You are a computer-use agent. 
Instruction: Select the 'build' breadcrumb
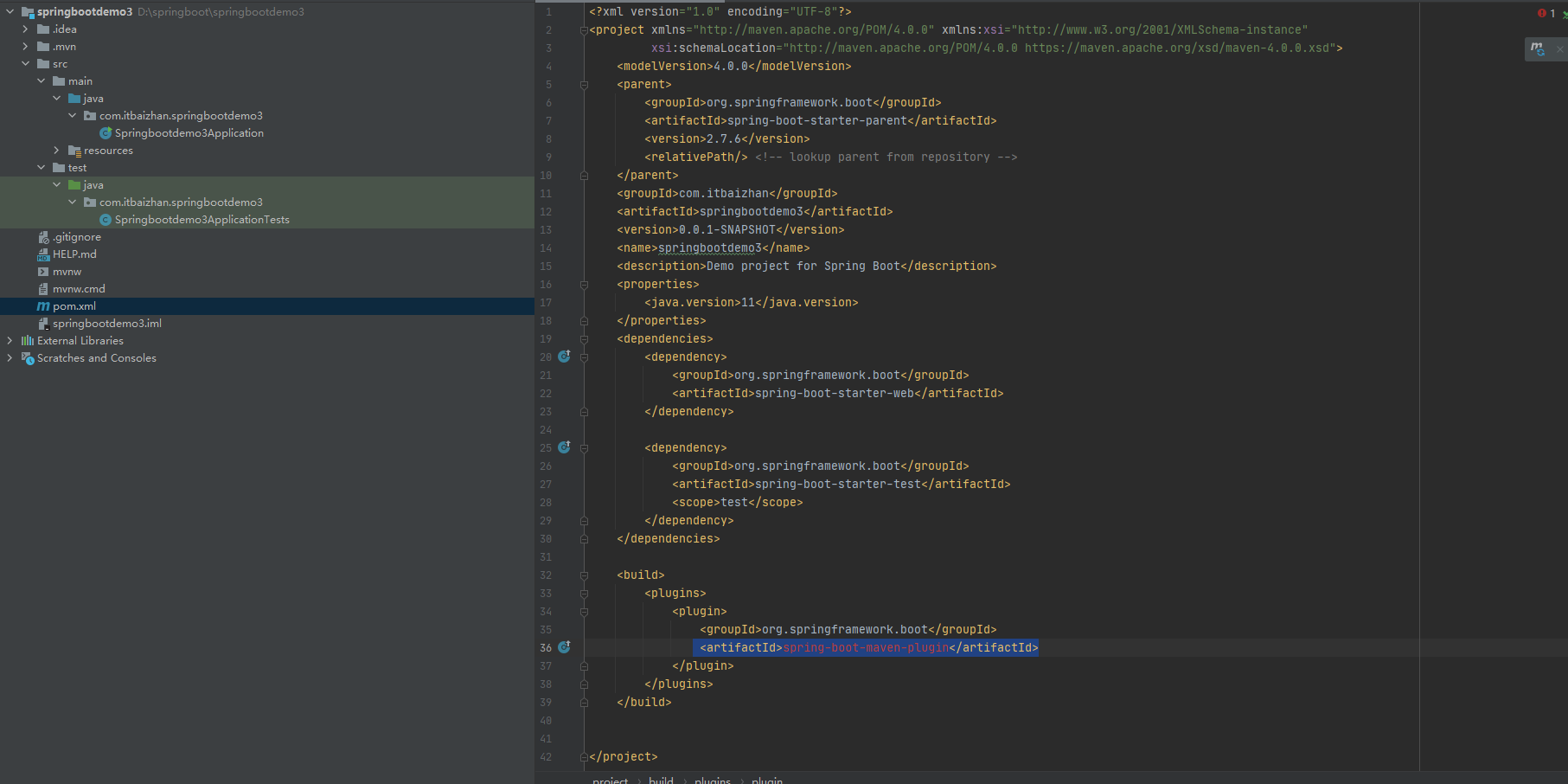661,780
